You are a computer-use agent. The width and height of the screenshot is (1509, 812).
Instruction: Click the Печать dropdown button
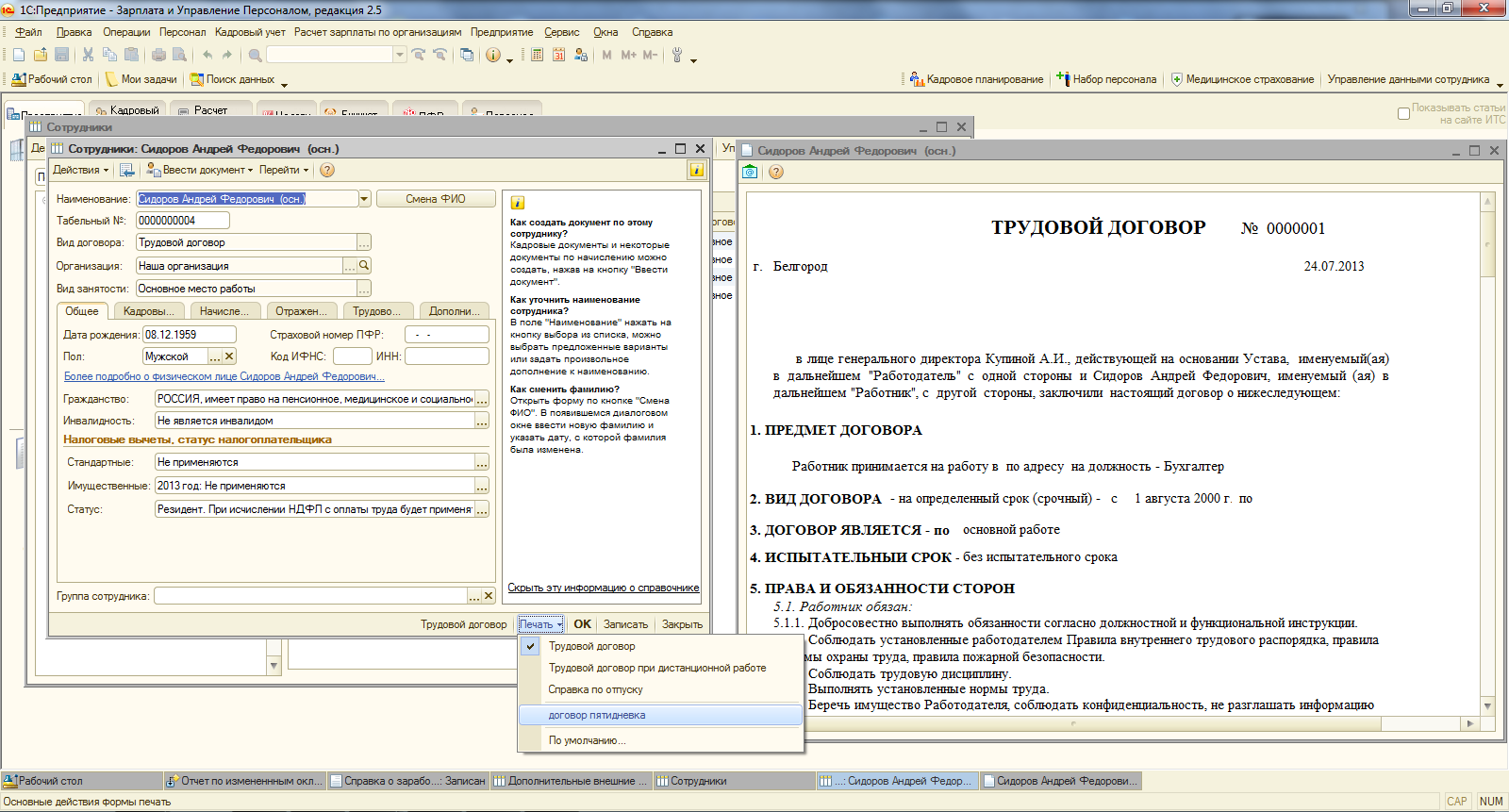click(x=540, y=624)
